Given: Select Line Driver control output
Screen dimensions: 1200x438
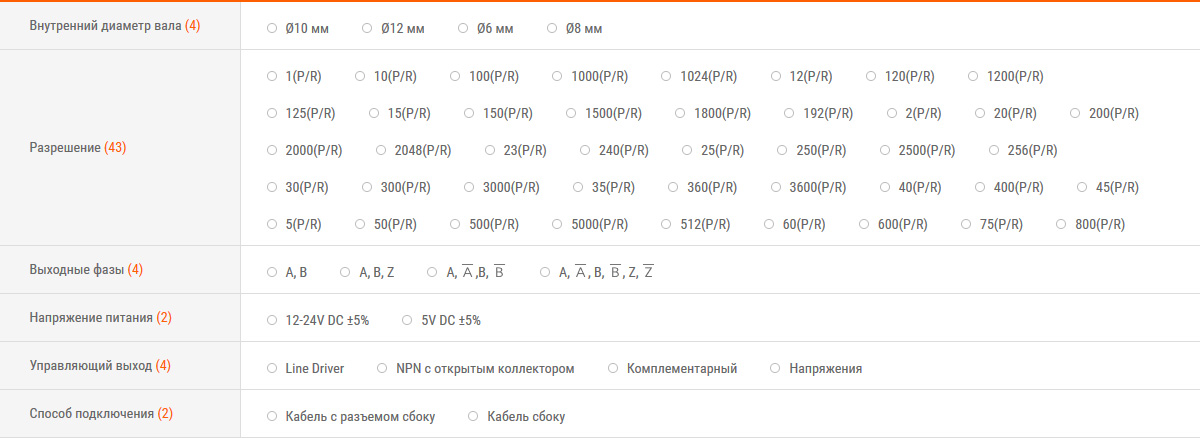Looking at the screenshot, I should coord(272,369).
